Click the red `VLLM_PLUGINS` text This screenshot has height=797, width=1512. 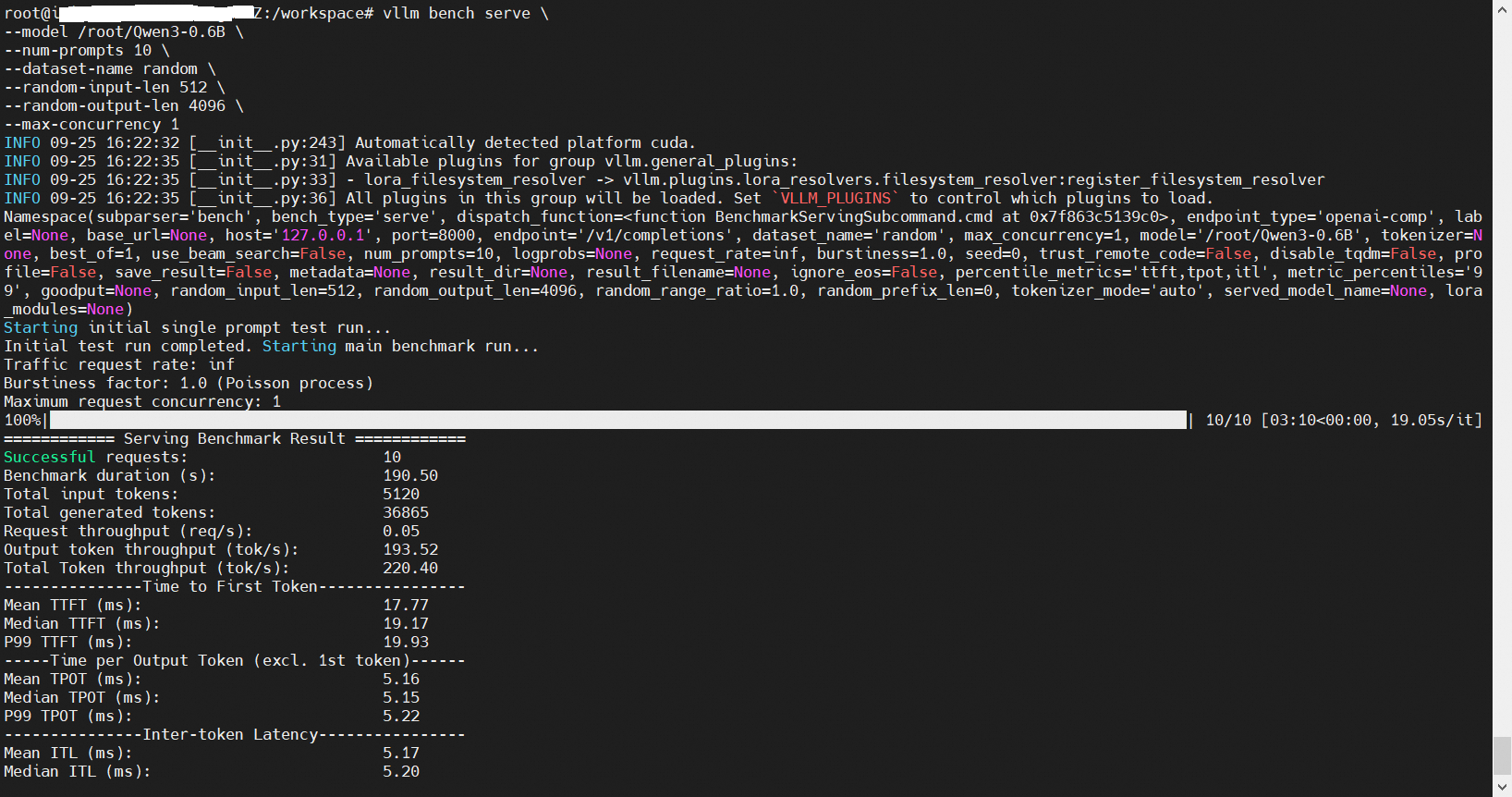835,199
